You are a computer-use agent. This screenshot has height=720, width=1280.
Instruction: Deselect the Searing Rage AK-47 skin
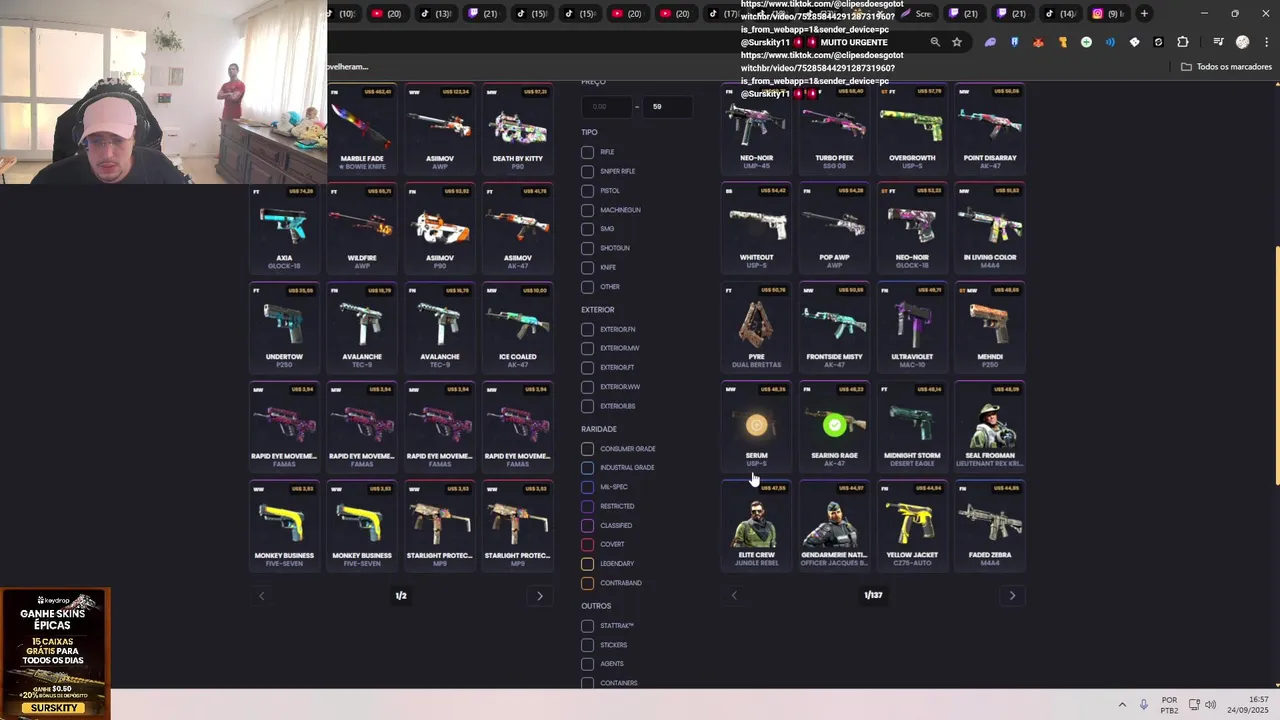pyautogui.click(x=834, y=425)
